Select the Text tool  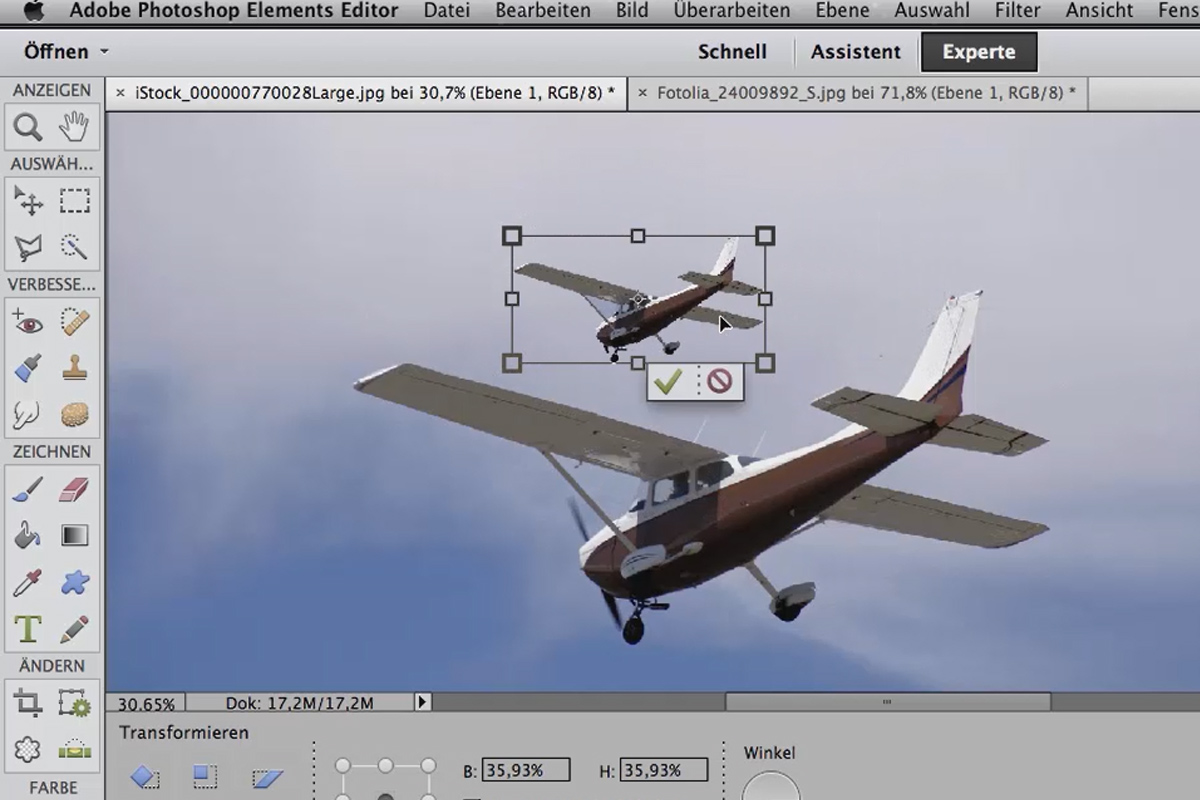tap(28, 628)
